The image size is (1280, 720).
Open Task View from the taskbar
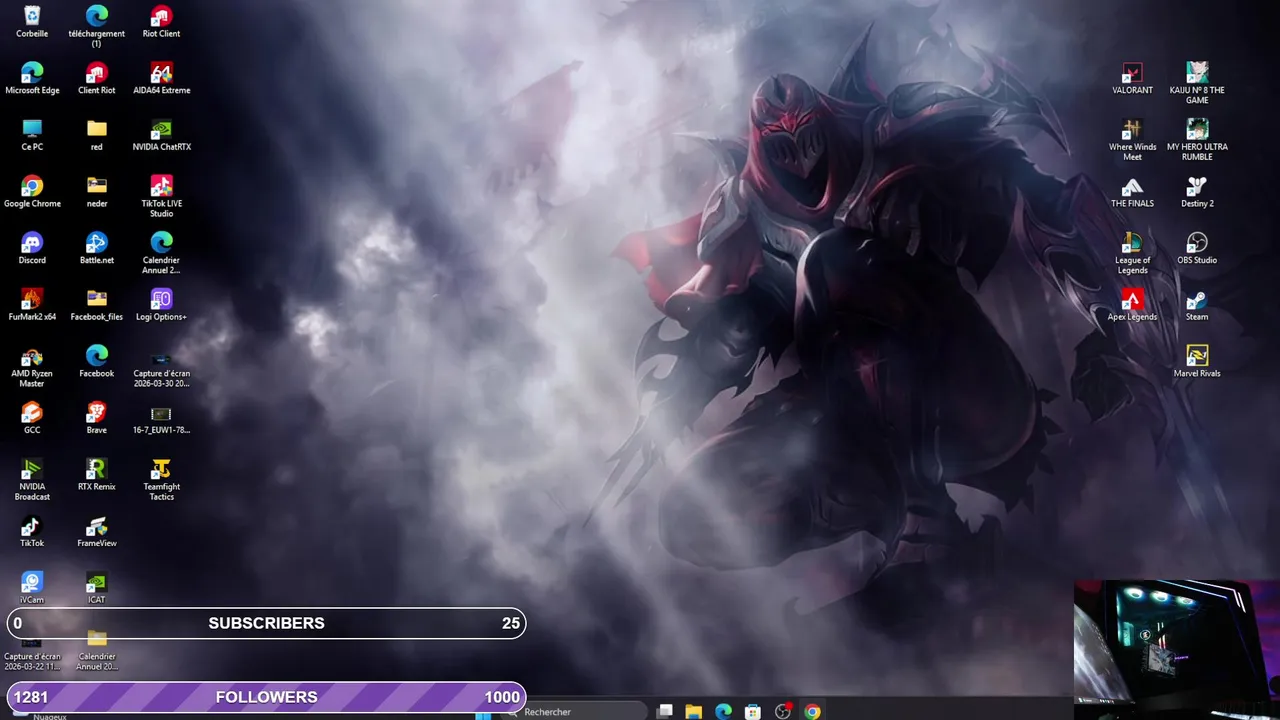click(664, 712)
